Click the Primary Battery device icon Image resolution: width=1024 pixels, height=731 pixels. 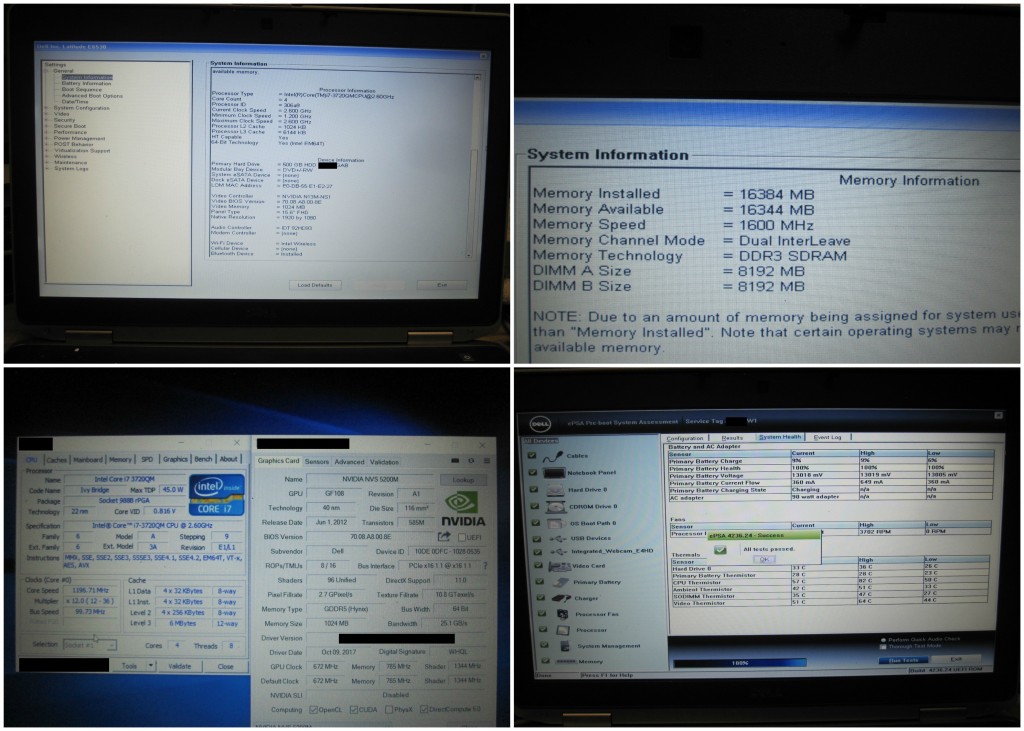(561, 582)
